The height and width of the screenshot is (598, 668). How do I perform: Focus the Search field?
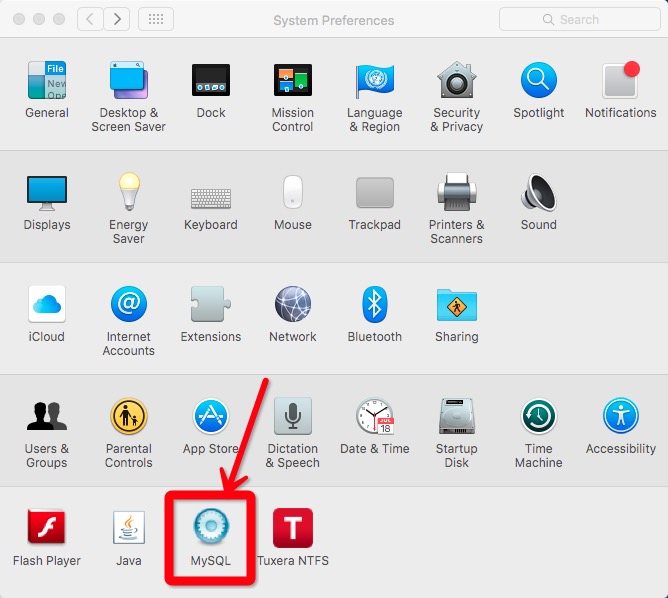click(579, 19)
